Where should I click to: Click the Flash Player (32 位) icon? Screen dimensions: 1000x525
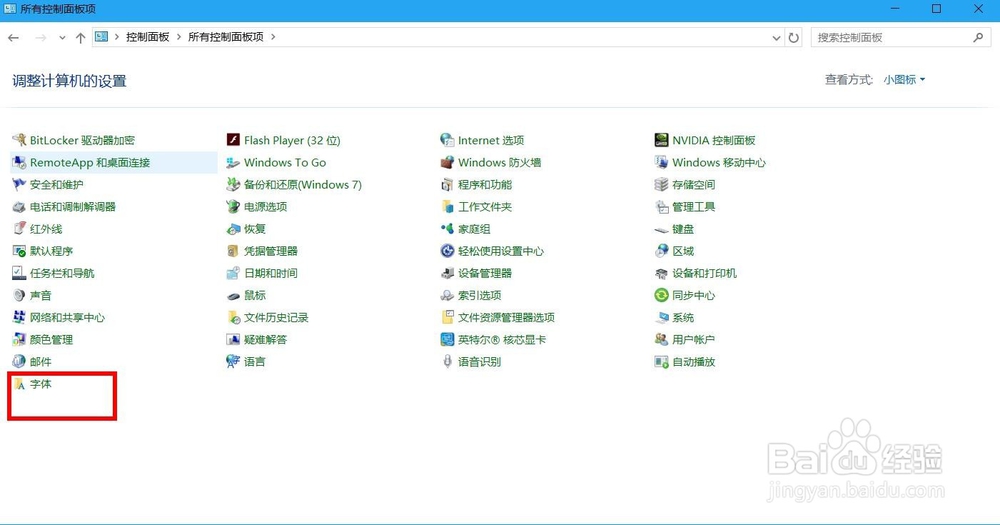click(x=233, y=140)
